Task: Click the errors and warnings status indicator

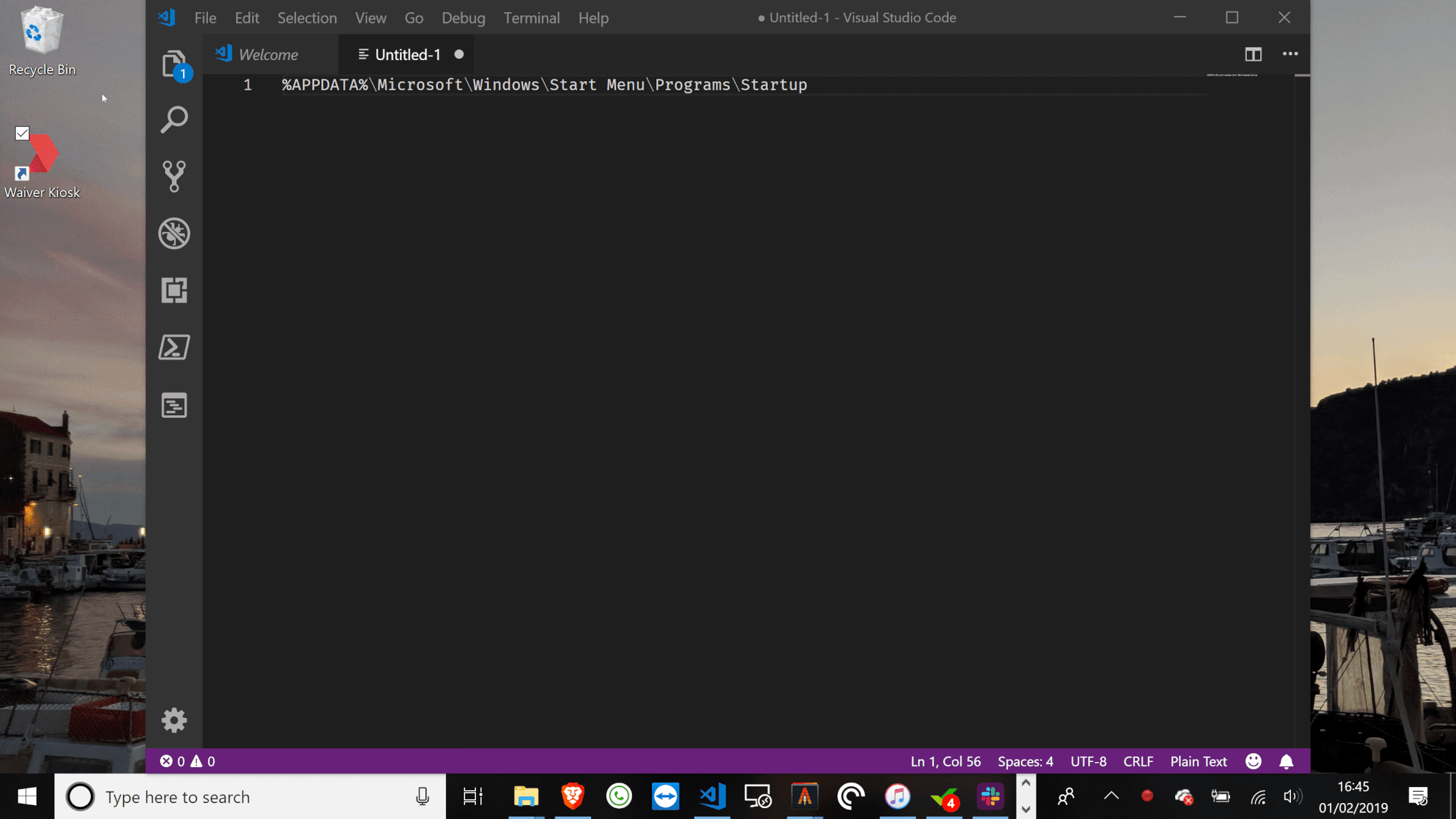Action: pos(187,761)
